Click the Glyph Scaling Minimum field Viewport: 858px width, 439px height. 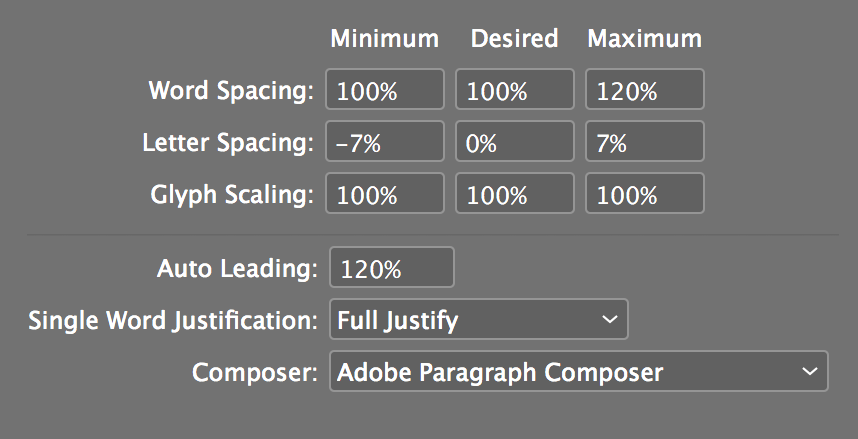click(385, 194)
